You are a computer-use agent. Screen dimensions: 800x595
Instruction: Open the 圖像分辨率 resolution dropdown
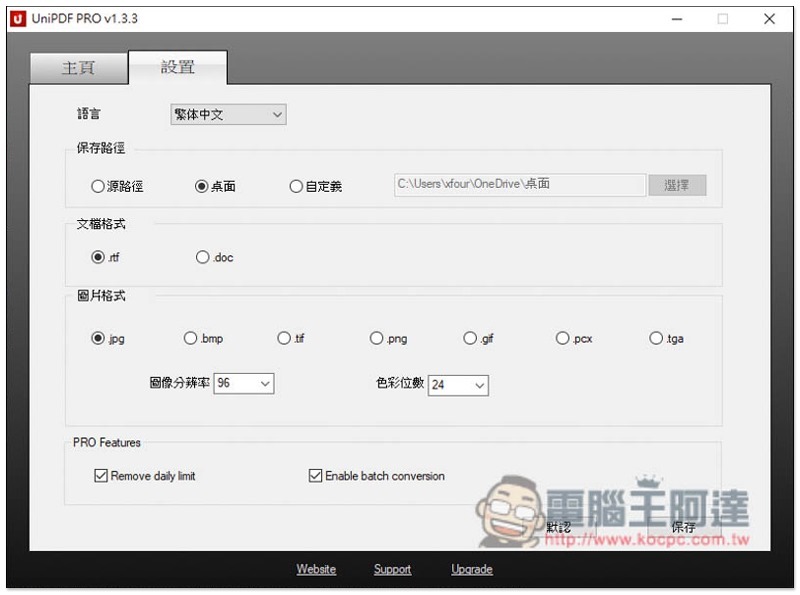pyautogui.click(x=244, y=383)
